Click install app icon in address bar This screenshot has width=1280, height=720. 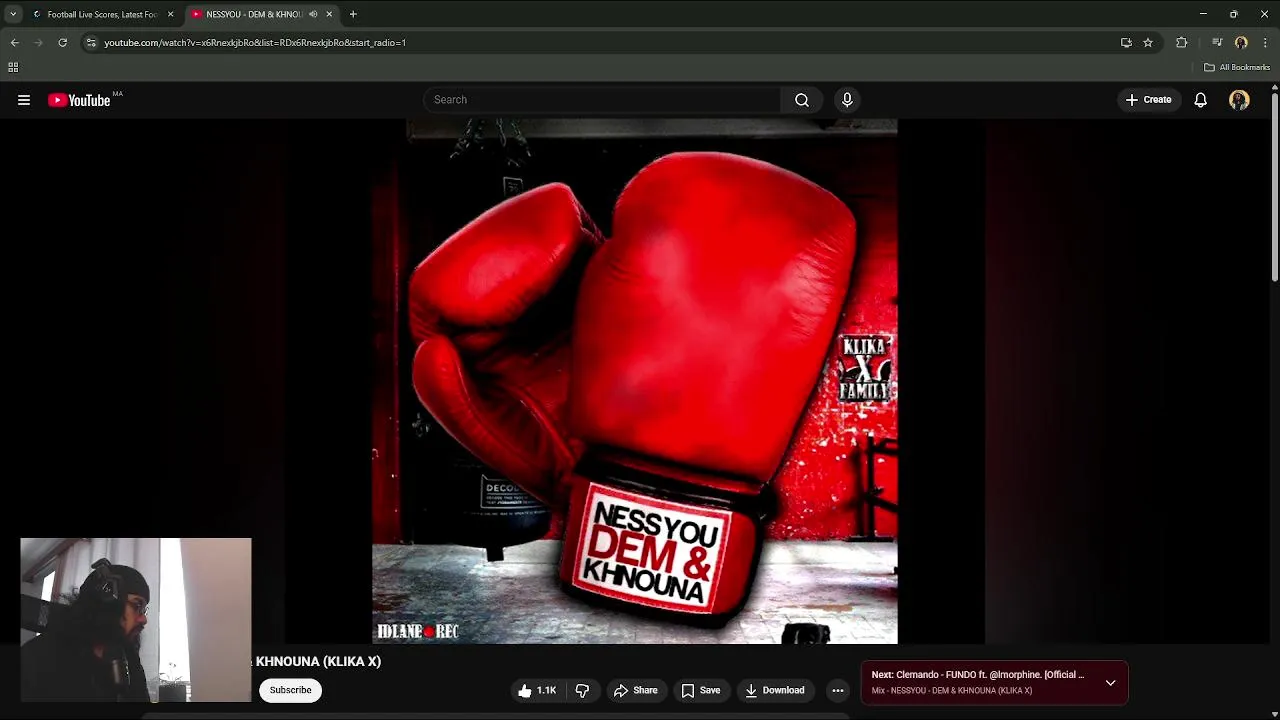[x=1126, y=42]
